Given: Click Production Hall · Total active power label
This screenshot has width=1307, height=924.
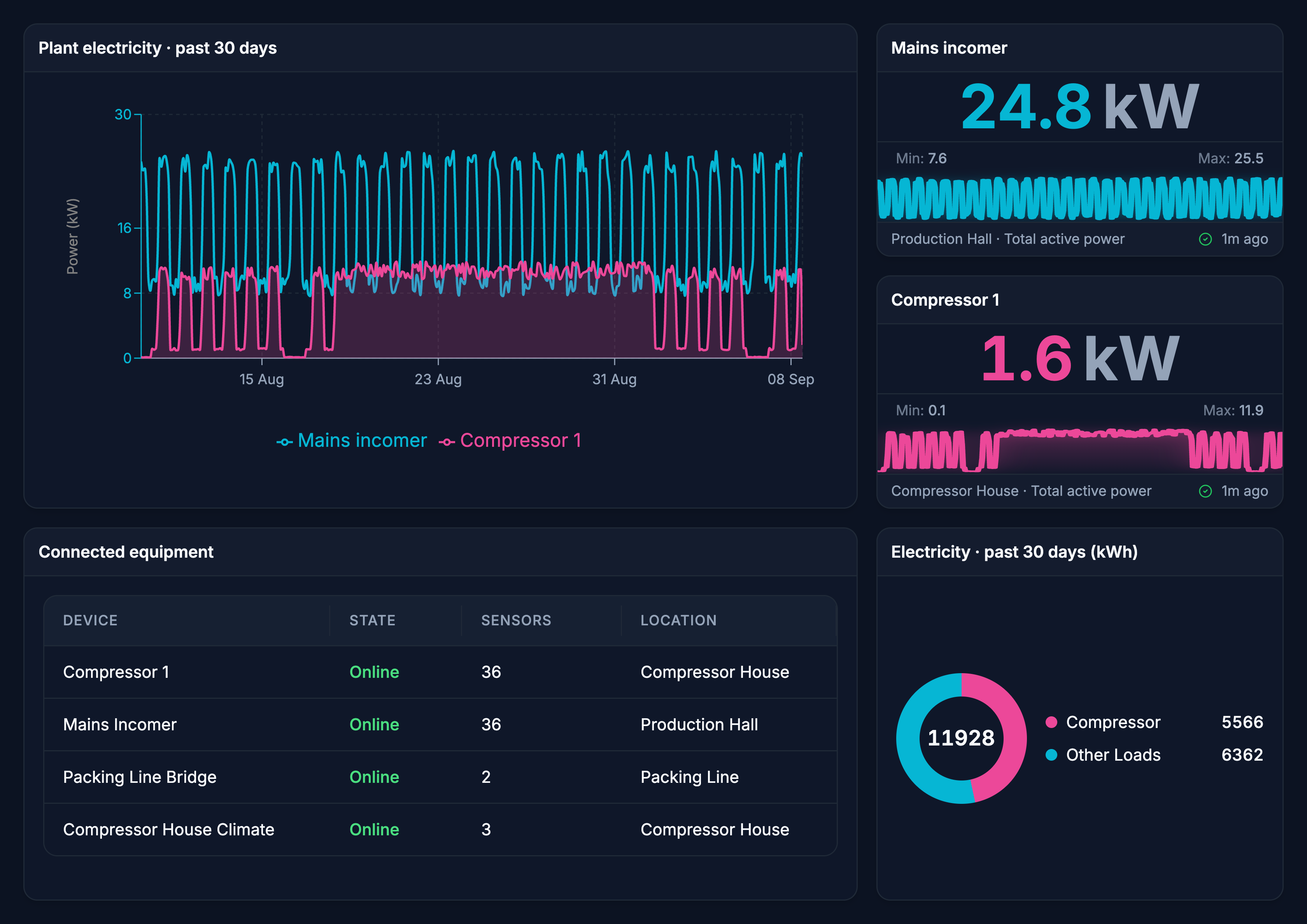Looking at the screenshot, I should coord(1007,239).
